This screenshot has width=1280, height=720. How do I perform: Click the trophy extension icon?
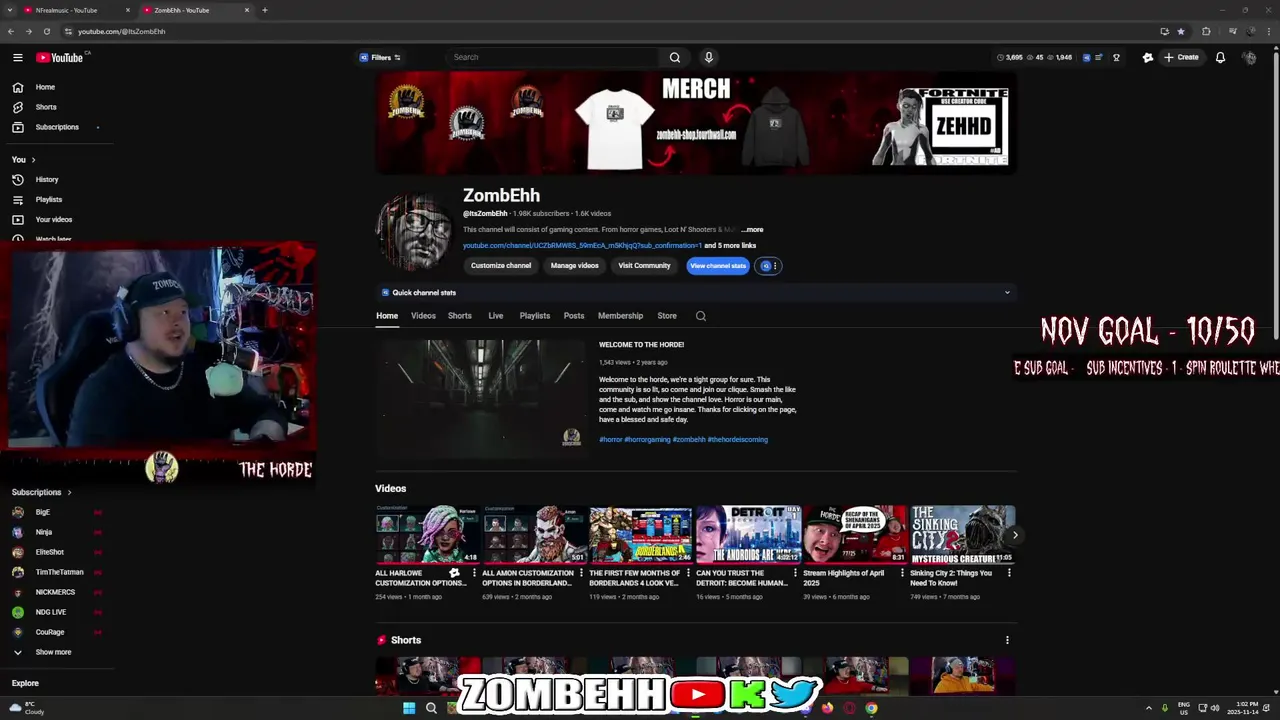coord(1116,57)
